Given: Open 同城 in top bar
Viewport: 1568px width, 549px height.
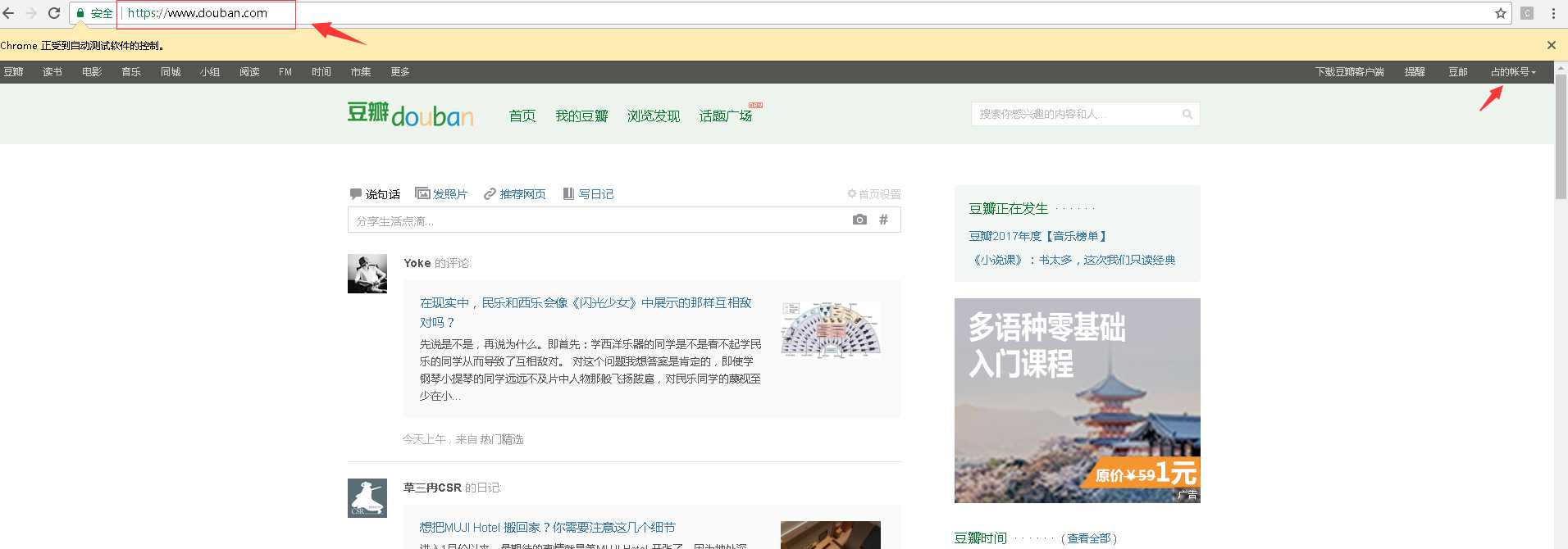Looking at the screenshot, I should (171, 72).
